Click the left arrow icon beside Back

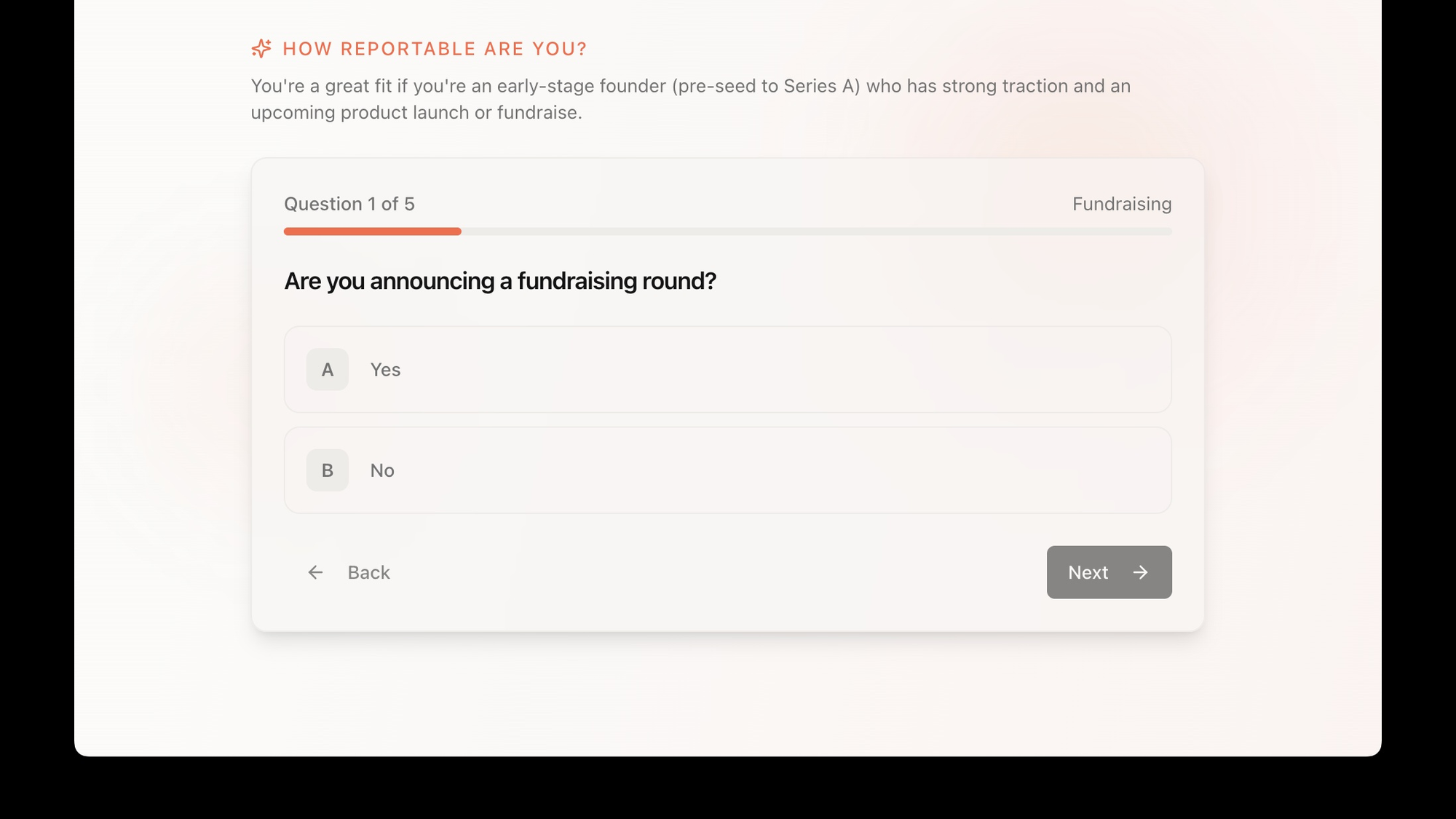pyautogui.click(x=315, y=572)
